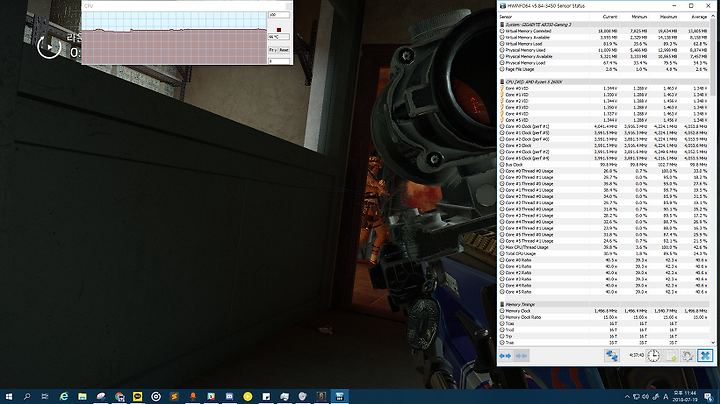720x404 pixels.
Task: Open Discord from the taskbar
Action: pos(229,397)
